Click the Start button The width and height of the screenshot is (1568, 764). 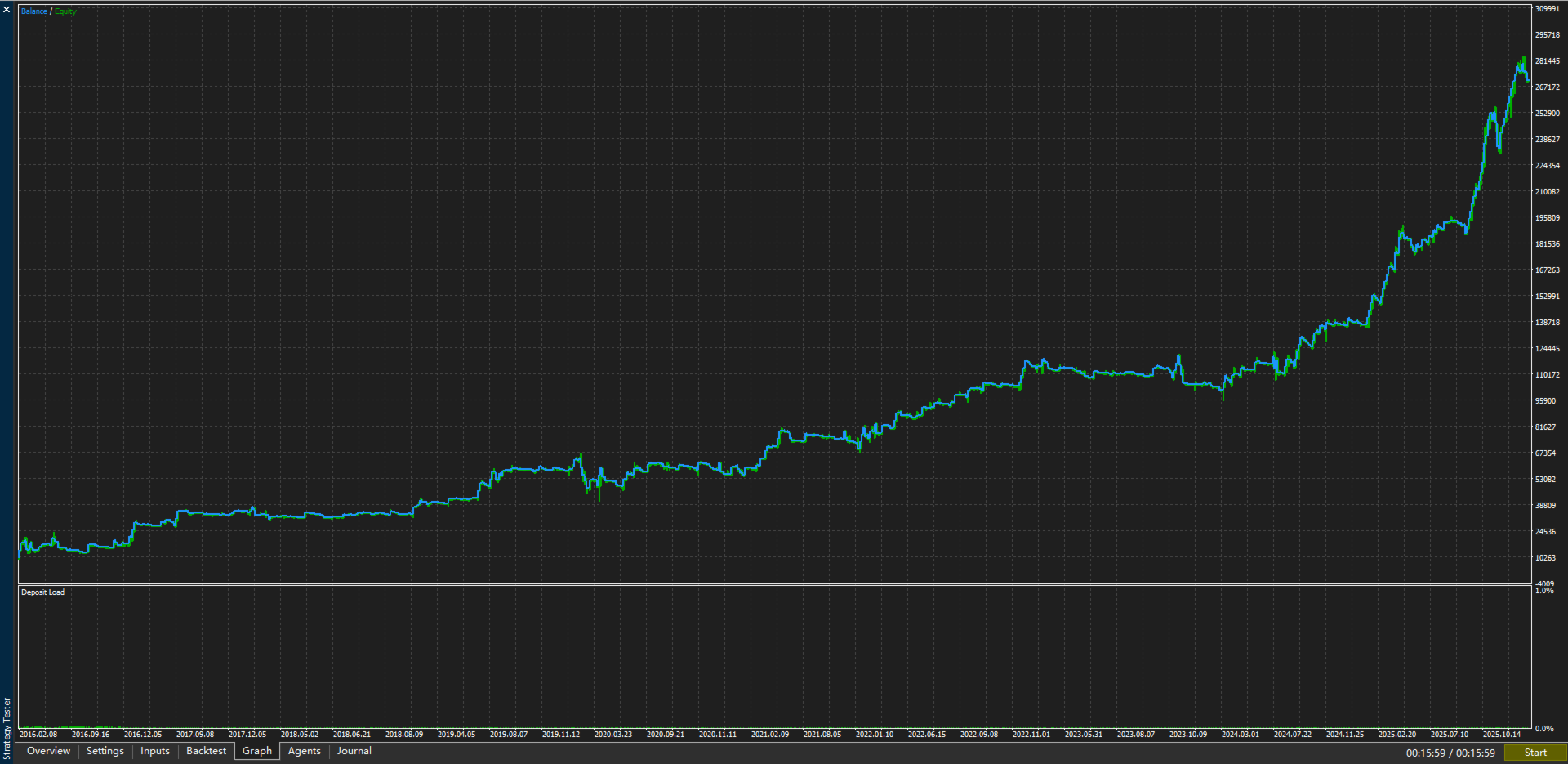click(x=1535, y=753)
